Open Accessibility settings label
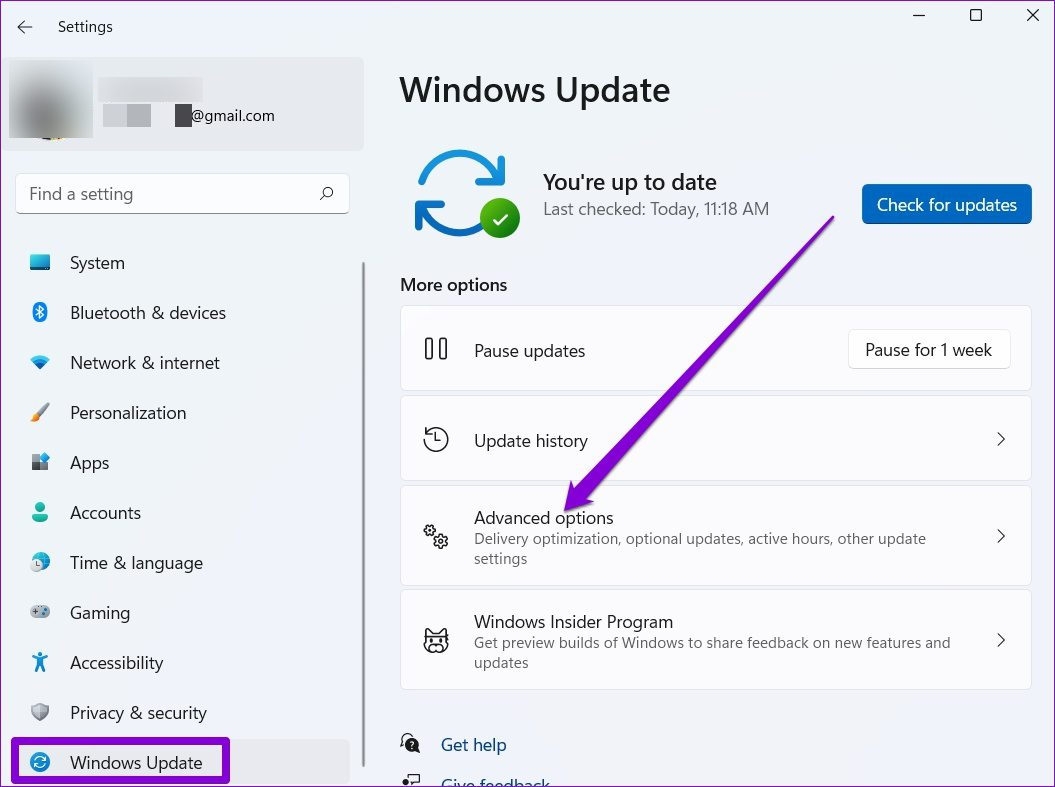The width and height of the screenshot is (1055, 787). (x=117, y=663)
